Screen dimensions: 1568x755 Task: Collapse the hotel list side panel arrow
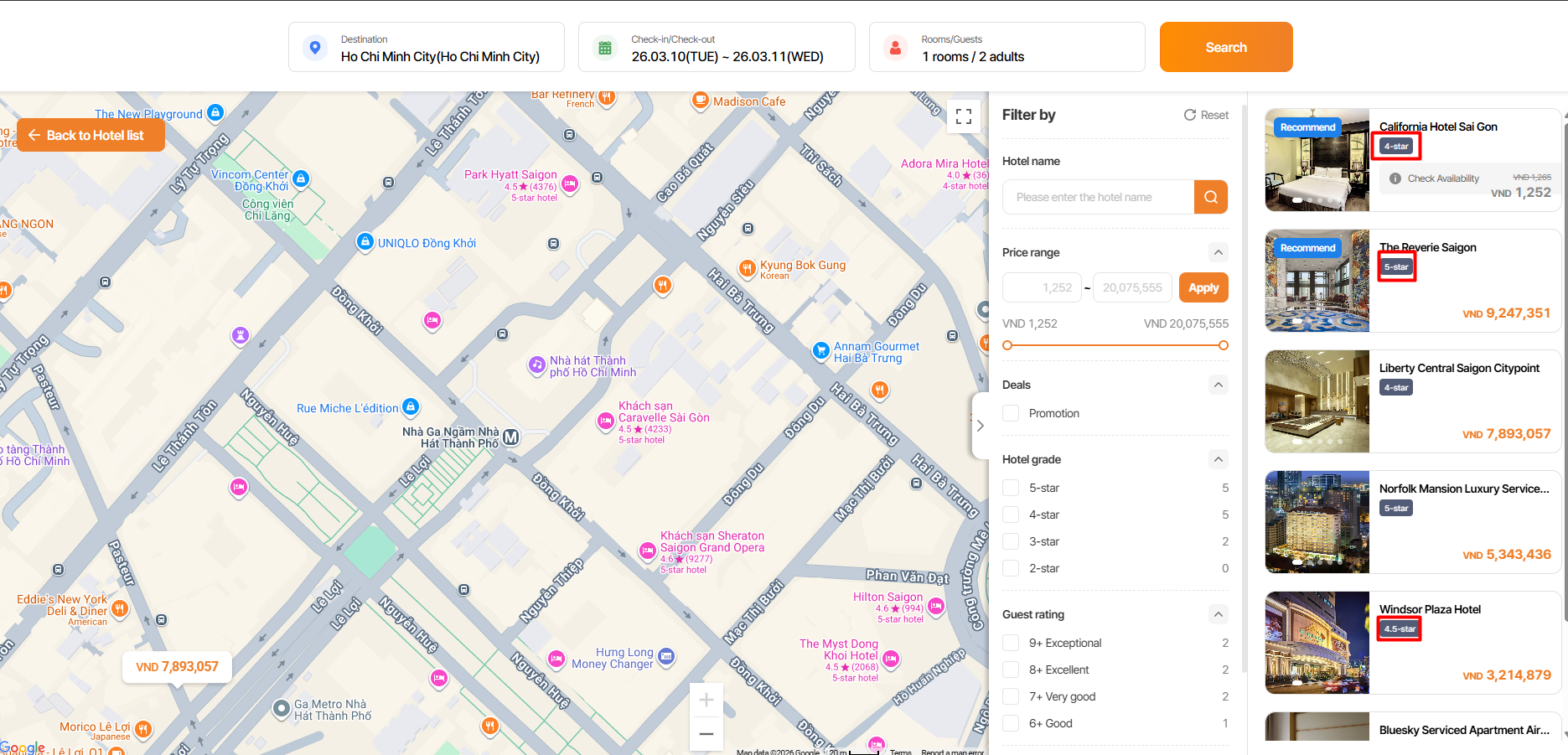(x=980, y=426)
